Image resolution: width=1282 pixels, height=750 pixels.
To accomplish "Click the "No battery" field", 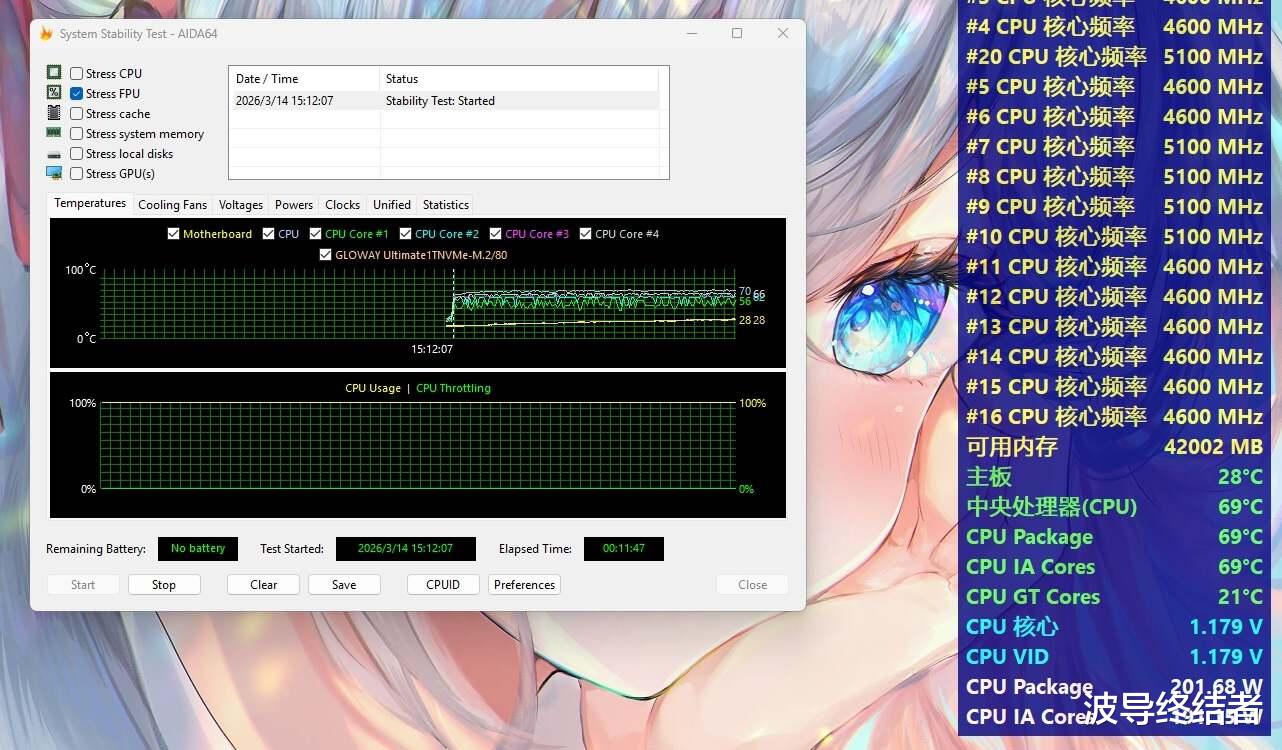I will coord(198,549).
